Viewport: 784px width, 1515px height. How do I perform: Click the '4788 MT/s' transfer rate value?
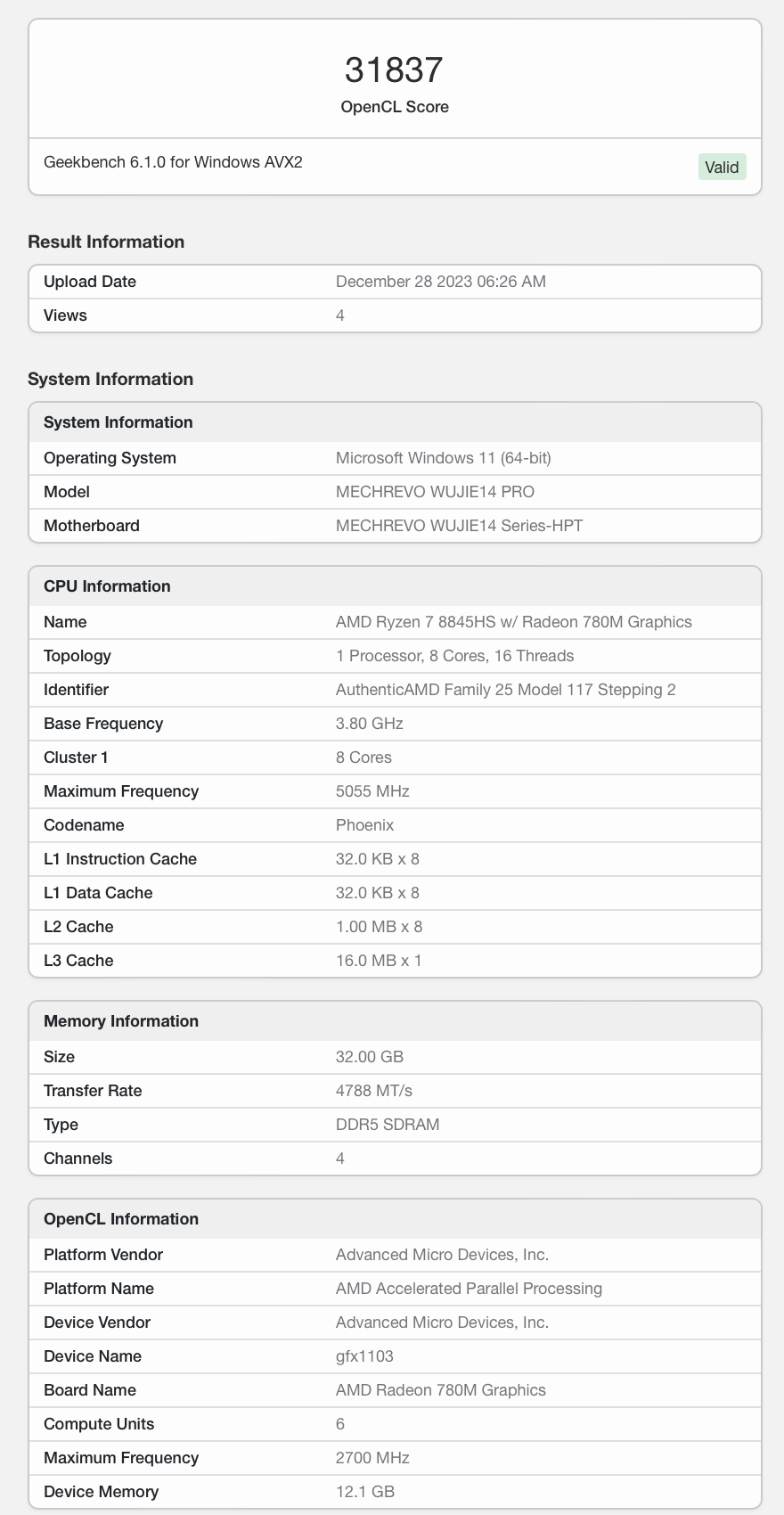coord(374,1091)
